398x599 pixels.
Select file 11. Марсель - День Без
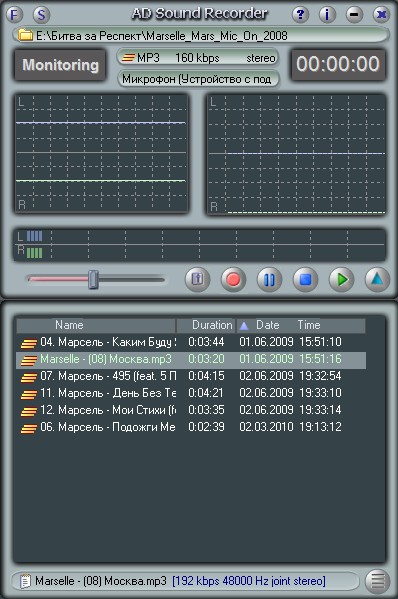(x=191, y=393)
